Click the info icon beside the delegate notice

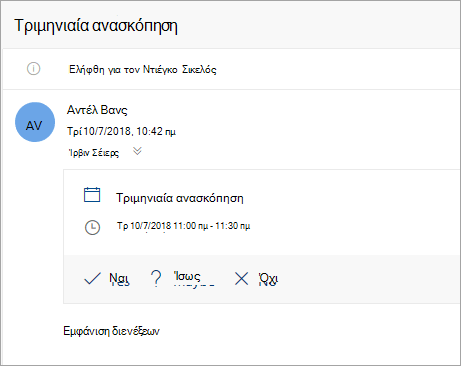click(33, 69)
